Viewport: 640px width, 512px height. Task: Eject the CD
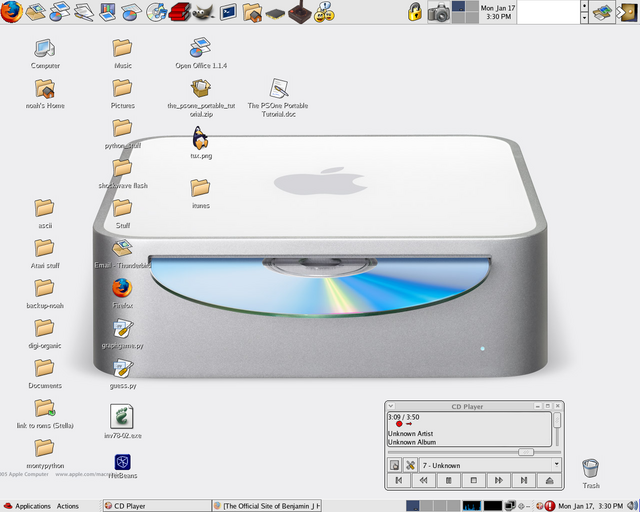pos(549,480)
